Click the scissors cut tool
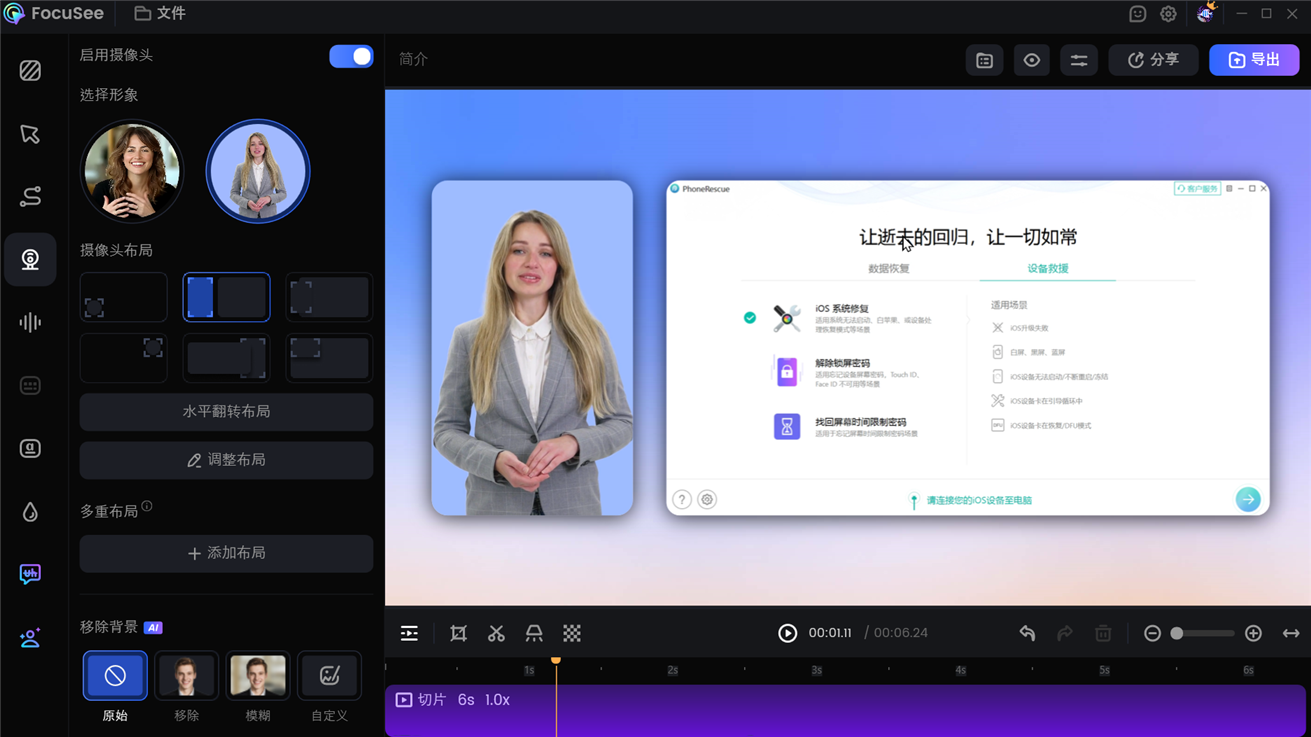 496,633
